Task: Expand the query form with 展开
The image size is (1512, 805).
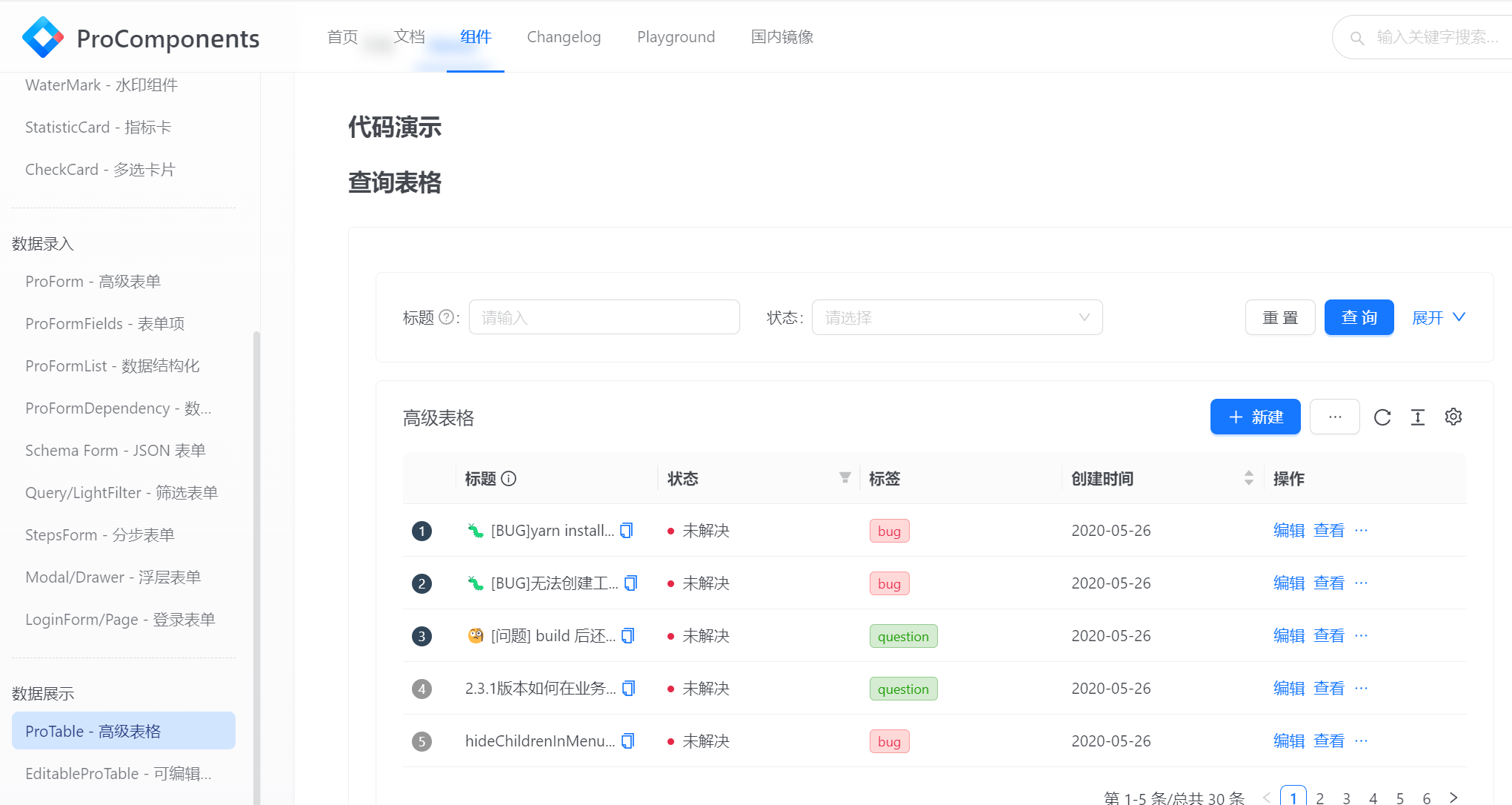Action: click(x=1439, y=317)
